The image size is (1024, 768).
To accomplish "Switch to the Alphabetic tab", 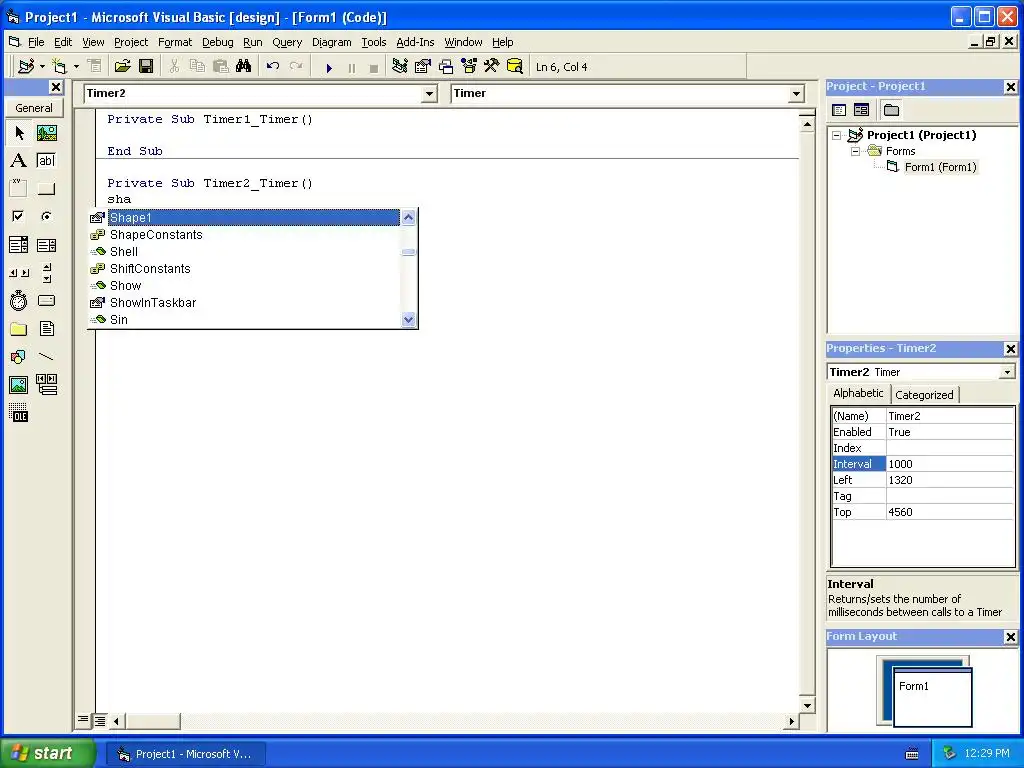I will pos(858,393).
